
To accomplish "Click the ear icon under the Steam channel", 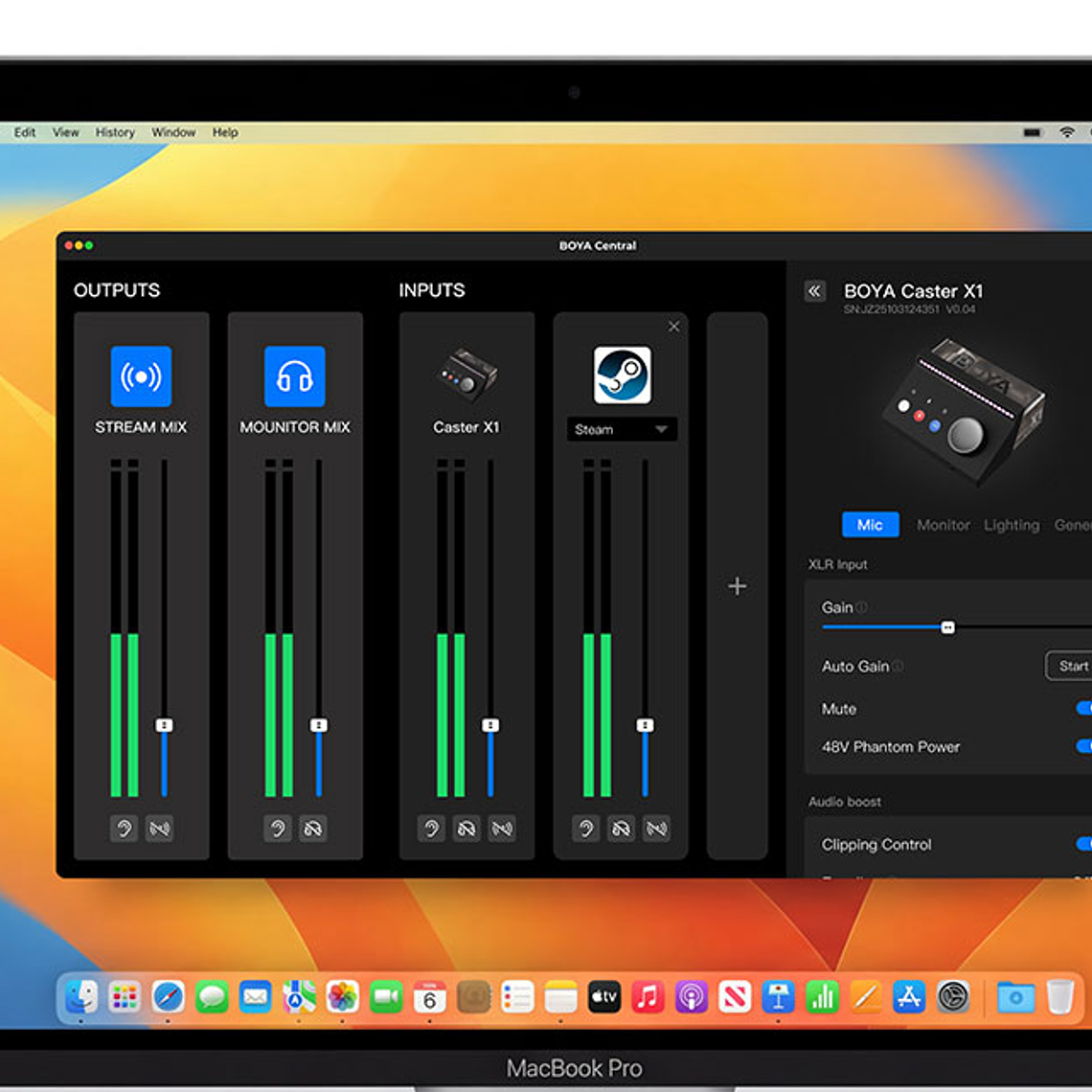I will (x=584, y=829).
